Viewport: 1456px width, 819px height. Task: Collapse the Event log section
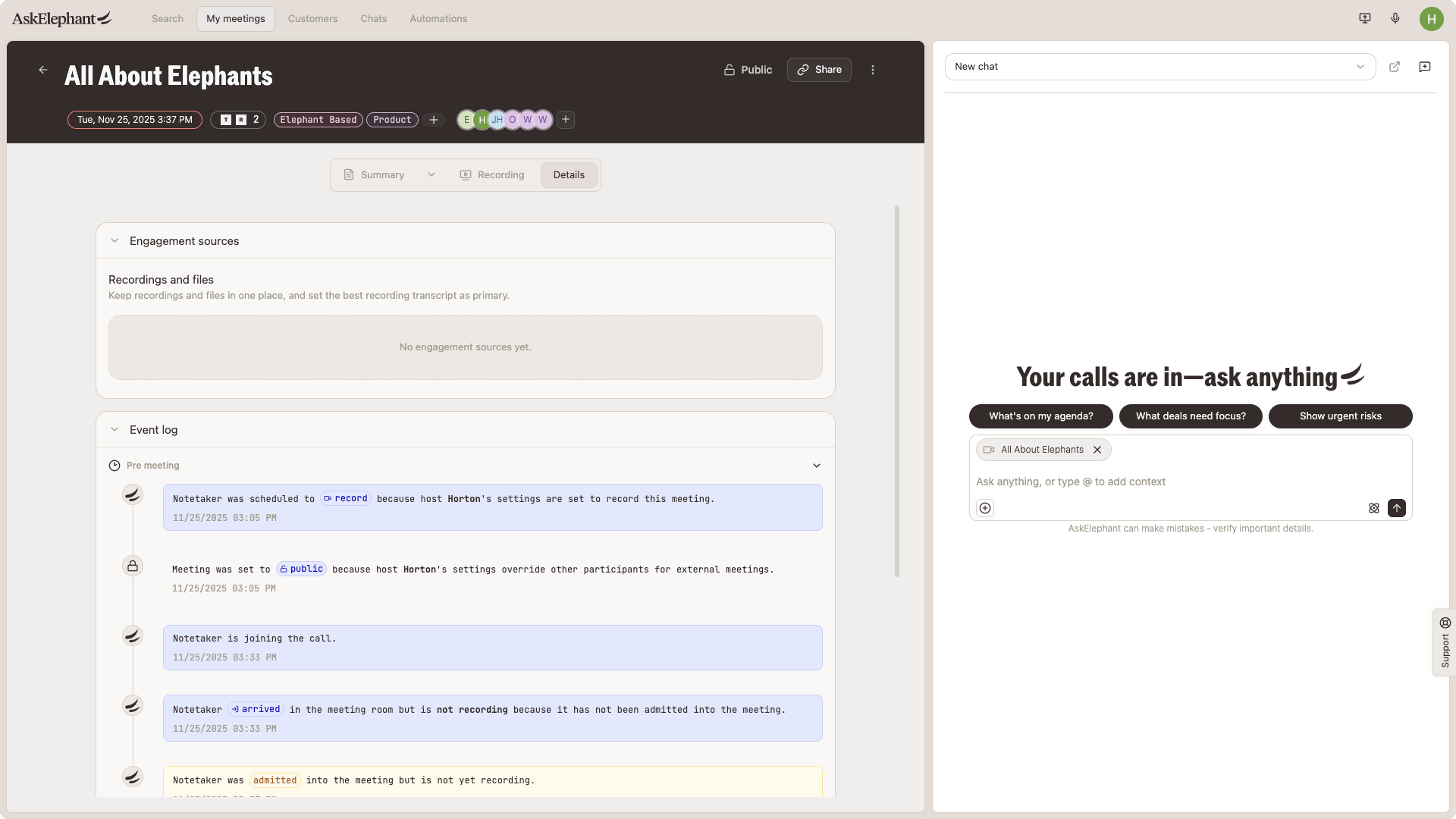click(x=115, y=430)
